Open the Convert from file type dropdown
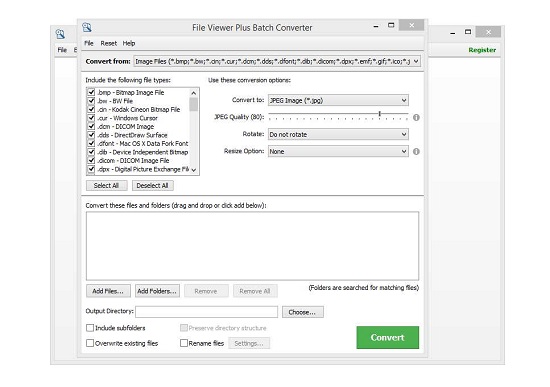Screen dimensions: 550x387 pyautogui.click(x=277, y=61)
